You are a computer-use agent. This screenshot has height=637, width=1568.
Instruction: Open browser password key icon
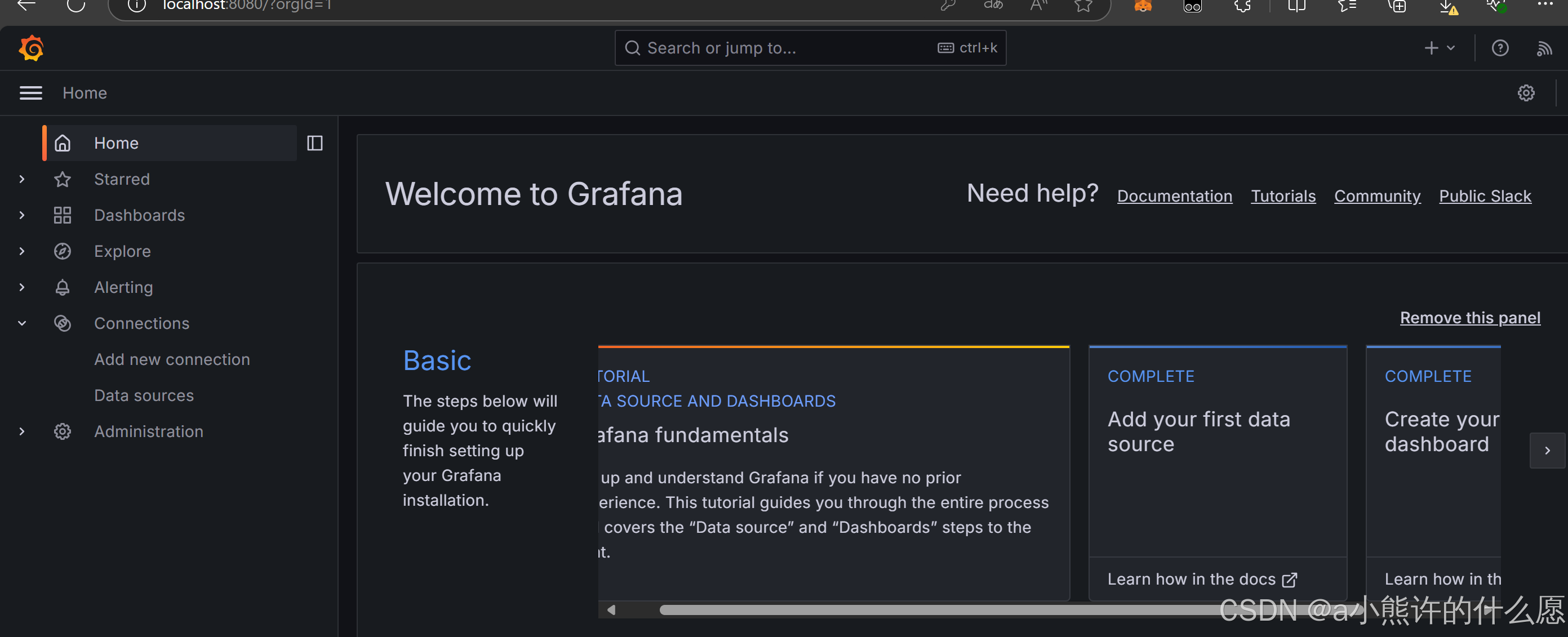pyautogui.click(x=948, y=6)
